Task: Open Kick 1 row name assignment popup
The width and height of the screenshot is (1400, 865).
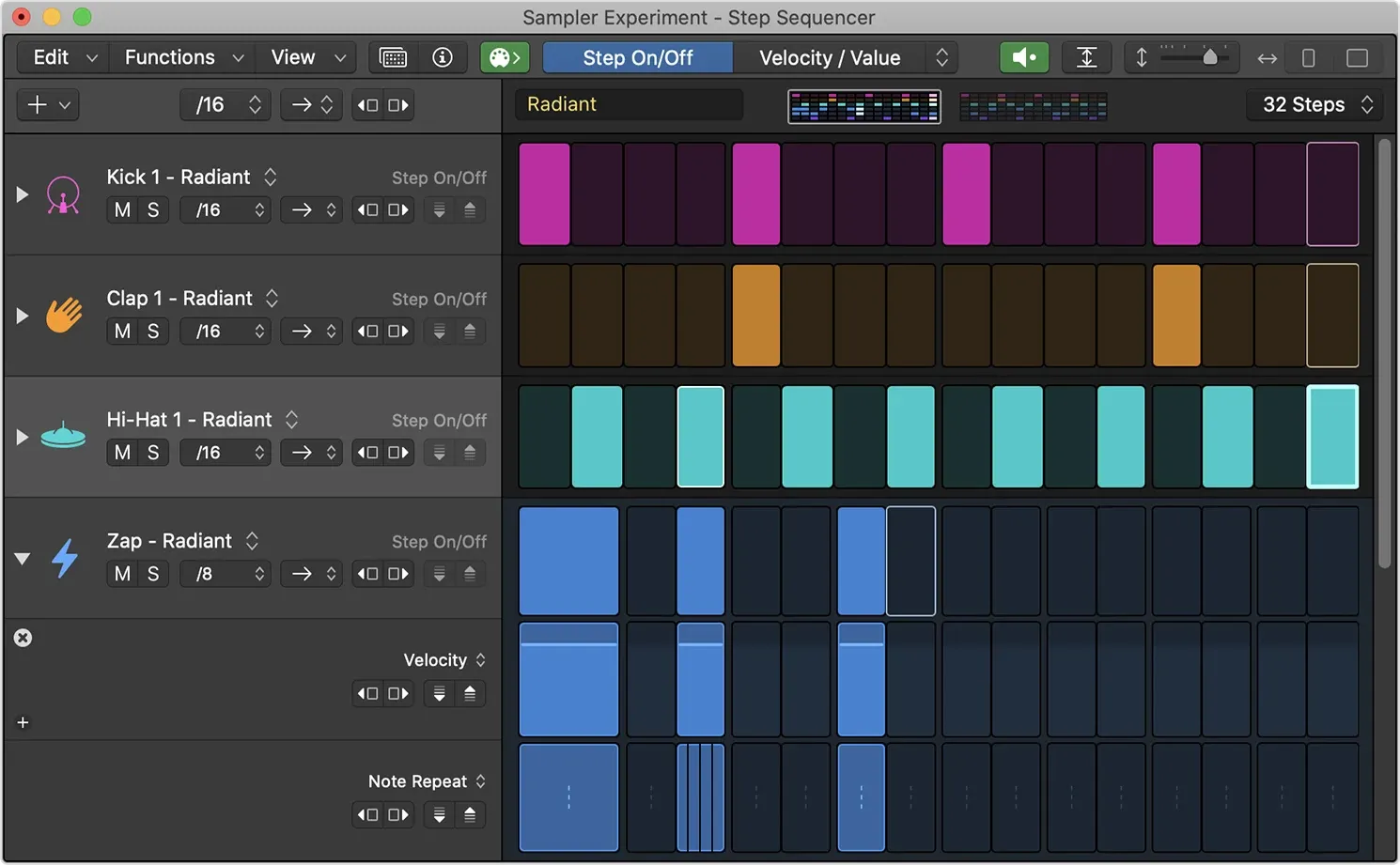Action: pos(271,177)
